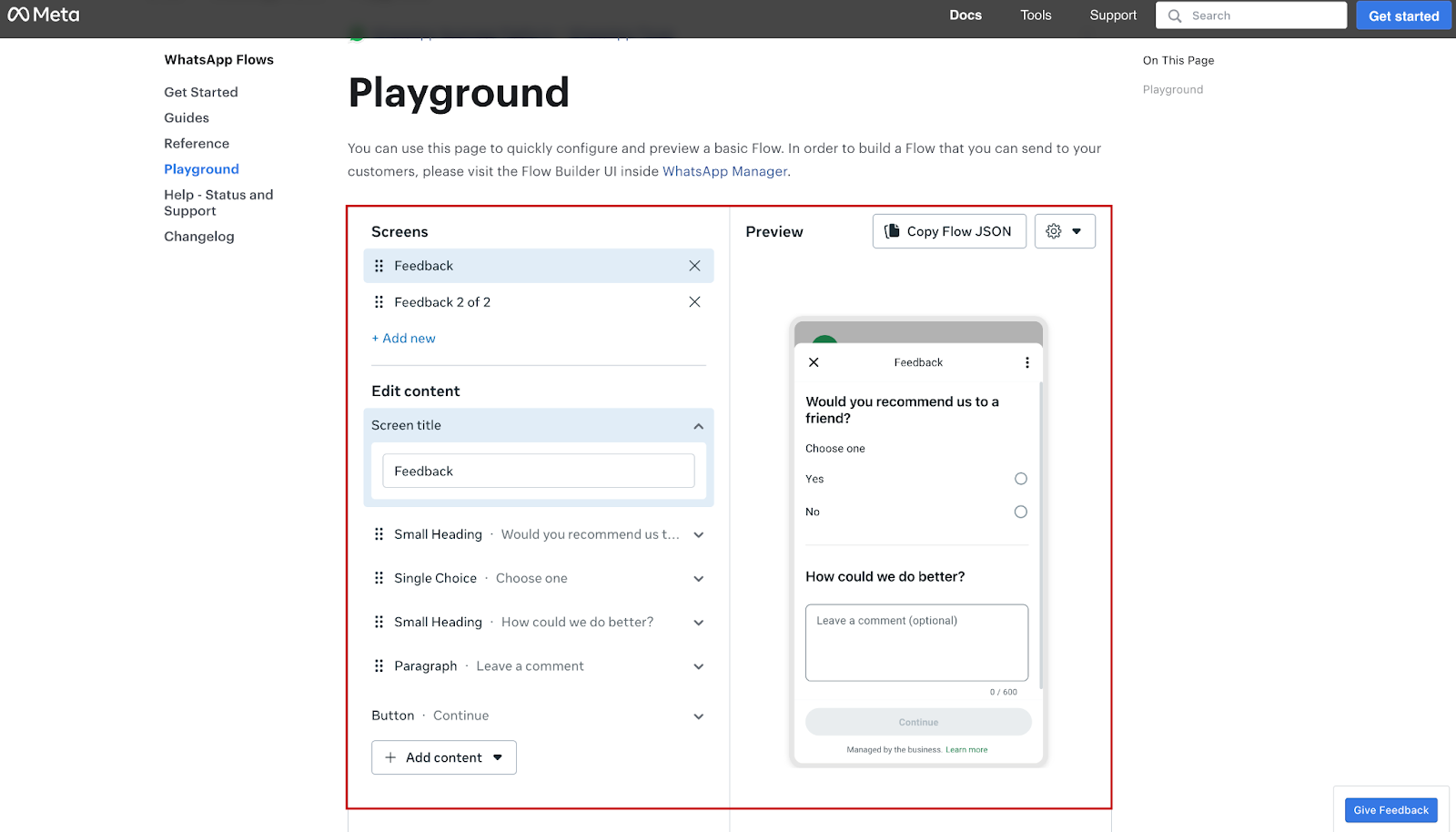
Task: Click the plus icon in Add content
Action: coord(390,757)
